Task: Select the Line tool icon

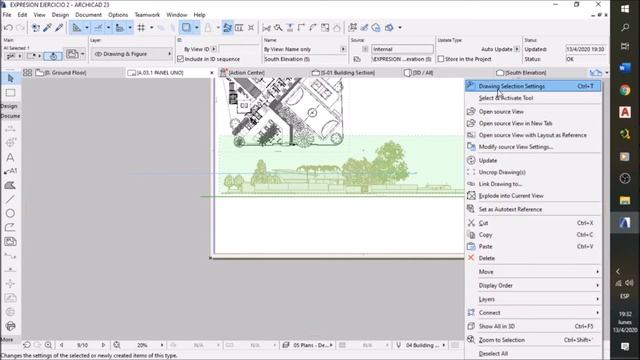Action: pyautogui.click(x=11, y=199)
